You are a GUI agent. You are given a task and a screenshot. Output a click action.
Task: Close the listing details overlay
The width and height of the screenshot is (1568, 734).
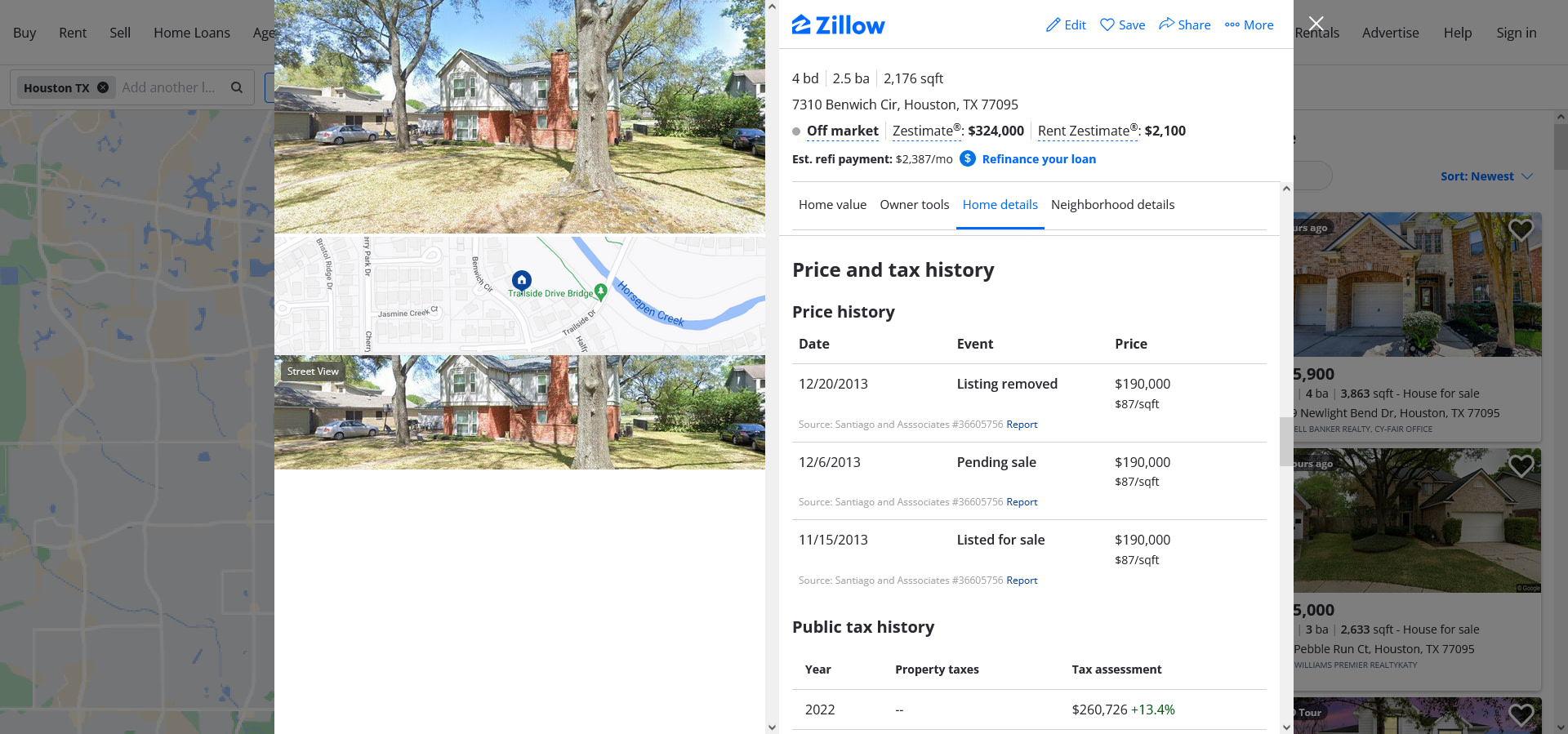pos(1316,23)
